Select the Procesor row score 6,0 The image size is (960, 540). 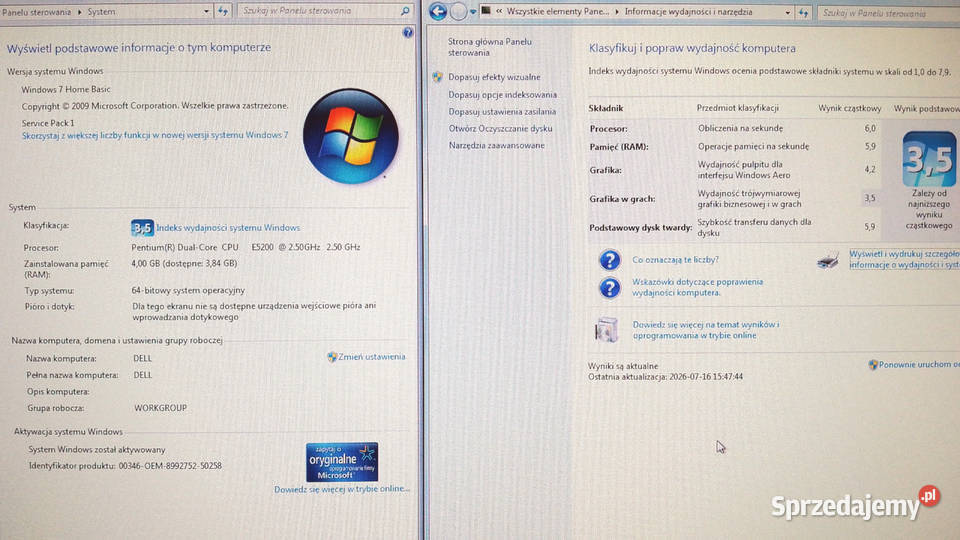pos(870,129)
